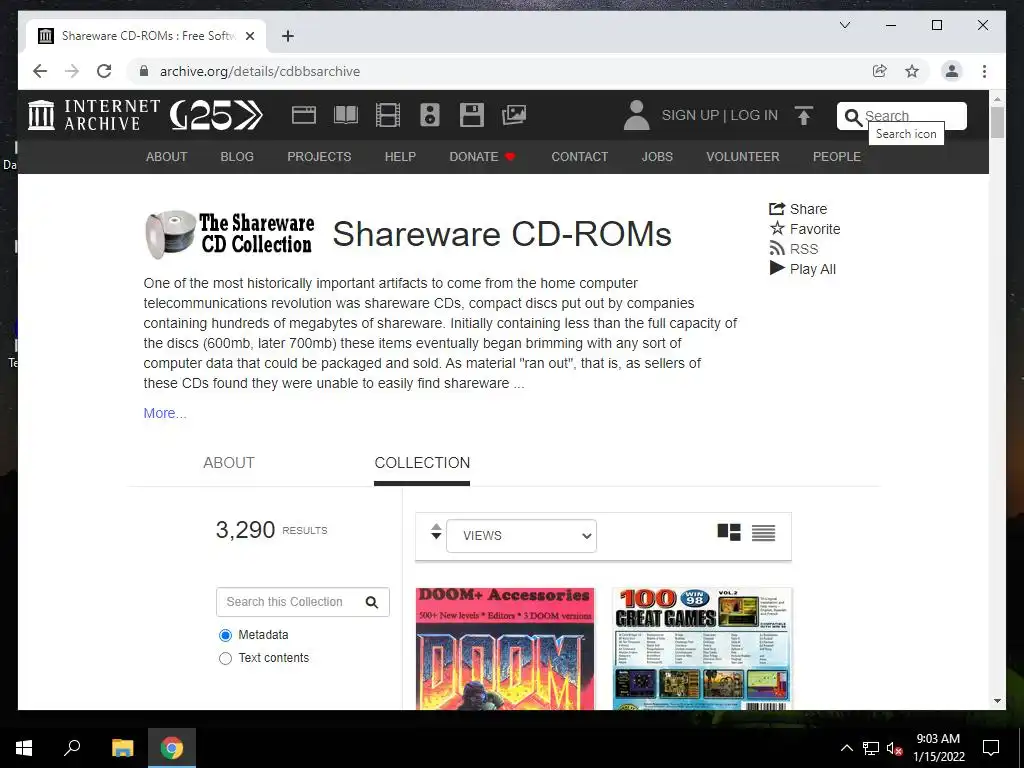Show hidden system tray icons
This screenshot has height=768, width=1024.
[846, 748]
